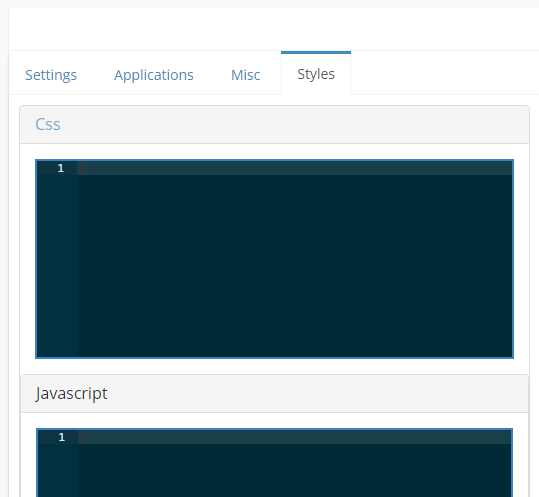This screenshot has width=539, height=497.
Task: Focus the empty body of the Css editor
Action: [x=295, y=266]
